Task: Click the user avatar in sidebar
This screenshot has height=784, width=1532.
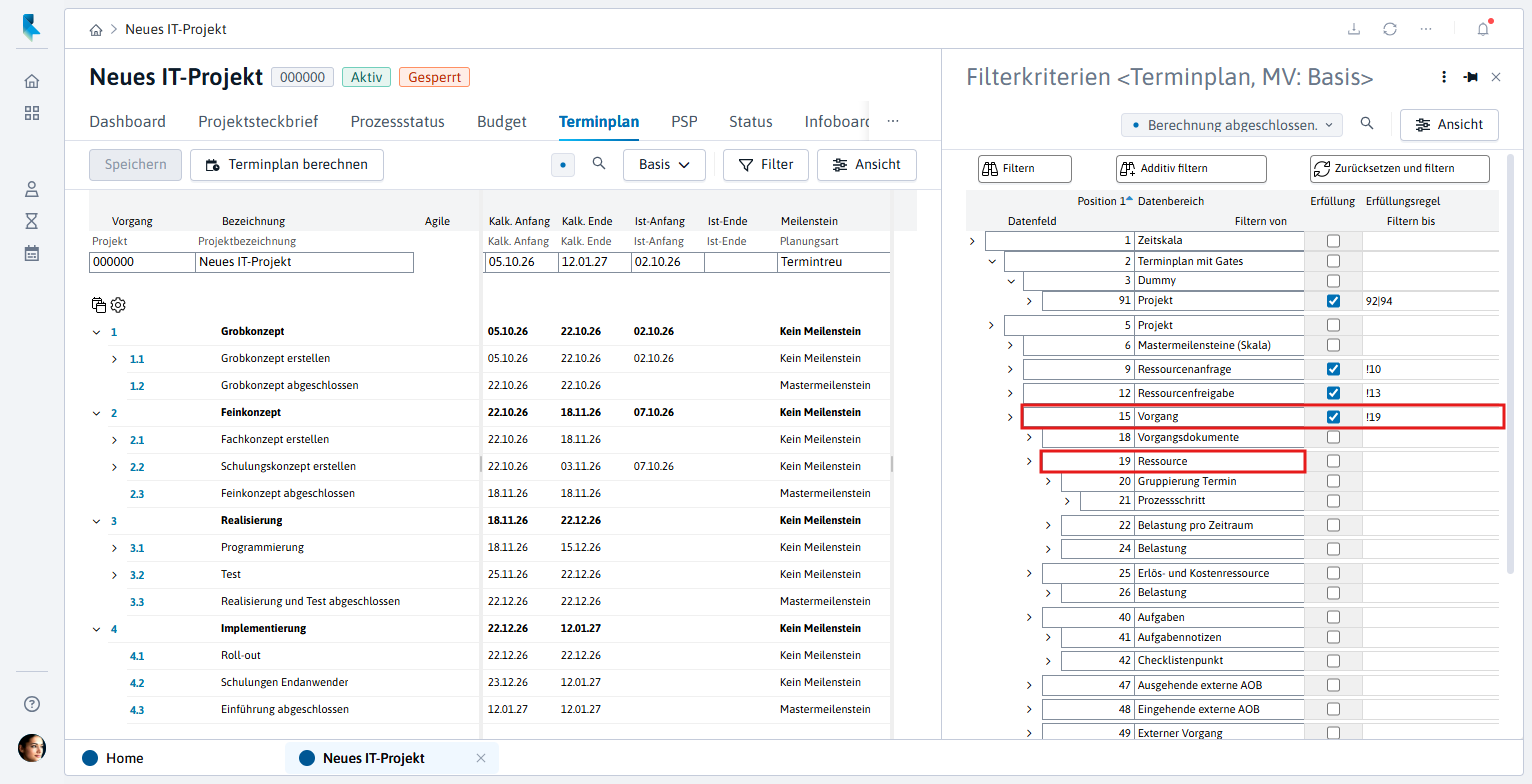Action: pos(32,748)
